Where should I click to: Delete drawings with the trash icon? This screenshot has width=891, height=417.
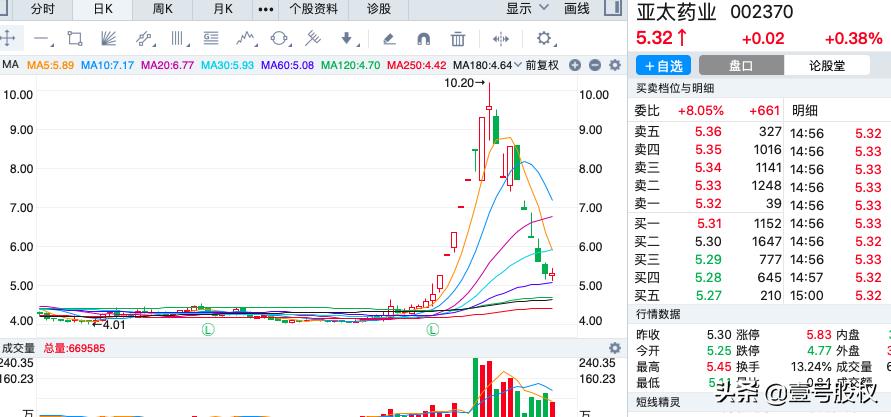(457, 39)
